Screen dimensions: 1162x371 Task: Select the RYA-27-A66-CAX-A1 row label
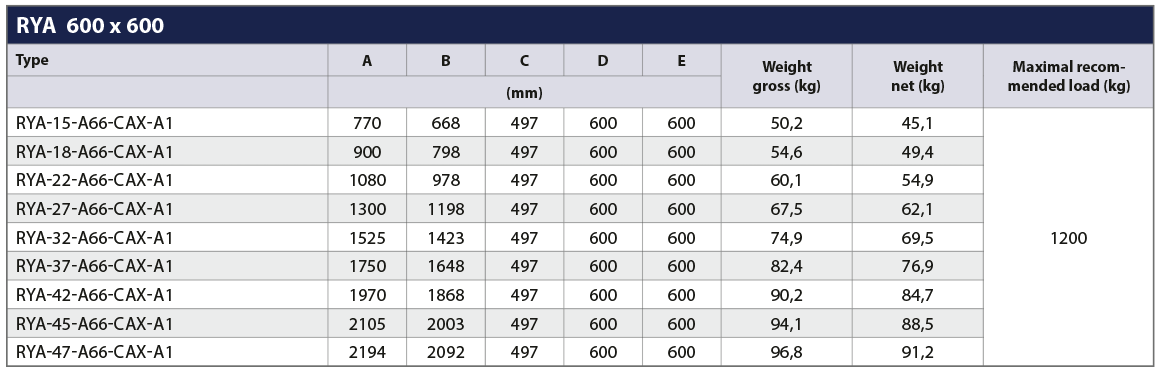pos(94,209)
